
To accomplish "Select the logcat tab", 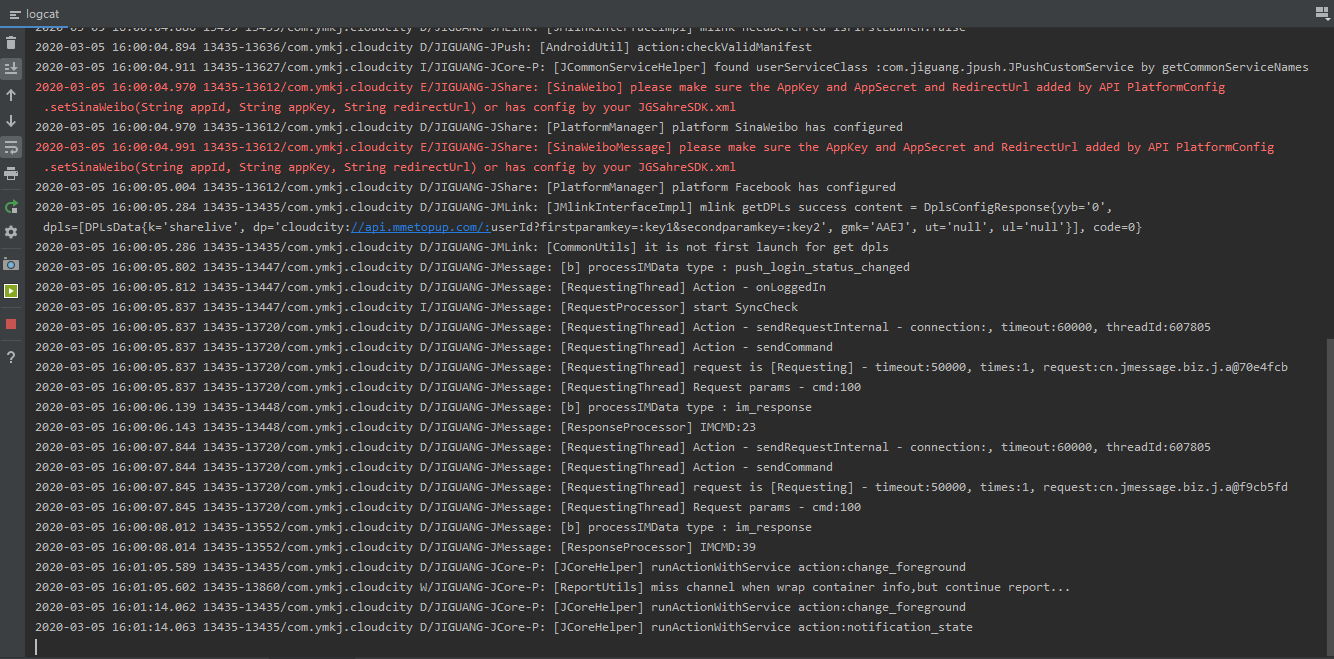I will pyautogui.click(x=34, y=14).
